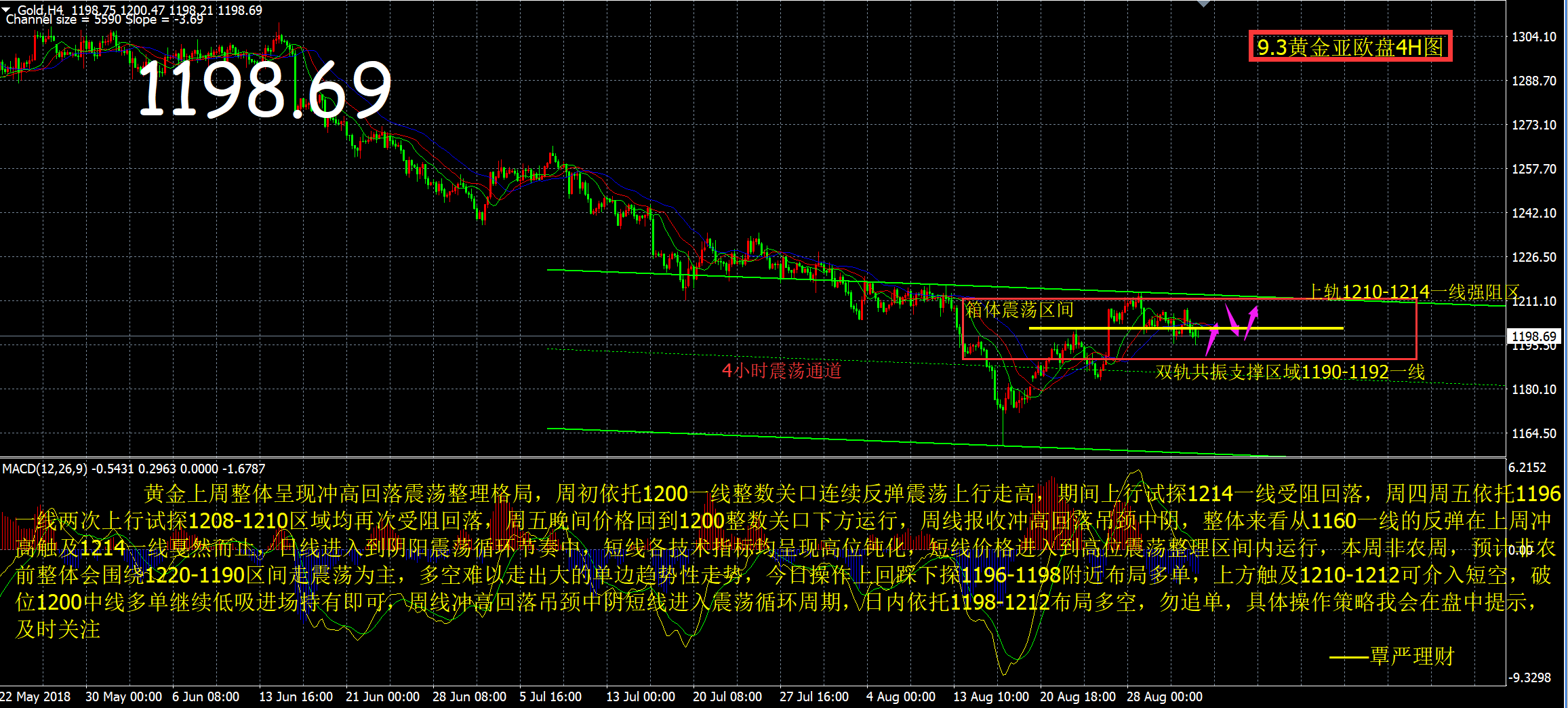Click the 1304.10 price axis label

tap(1534, 37)
